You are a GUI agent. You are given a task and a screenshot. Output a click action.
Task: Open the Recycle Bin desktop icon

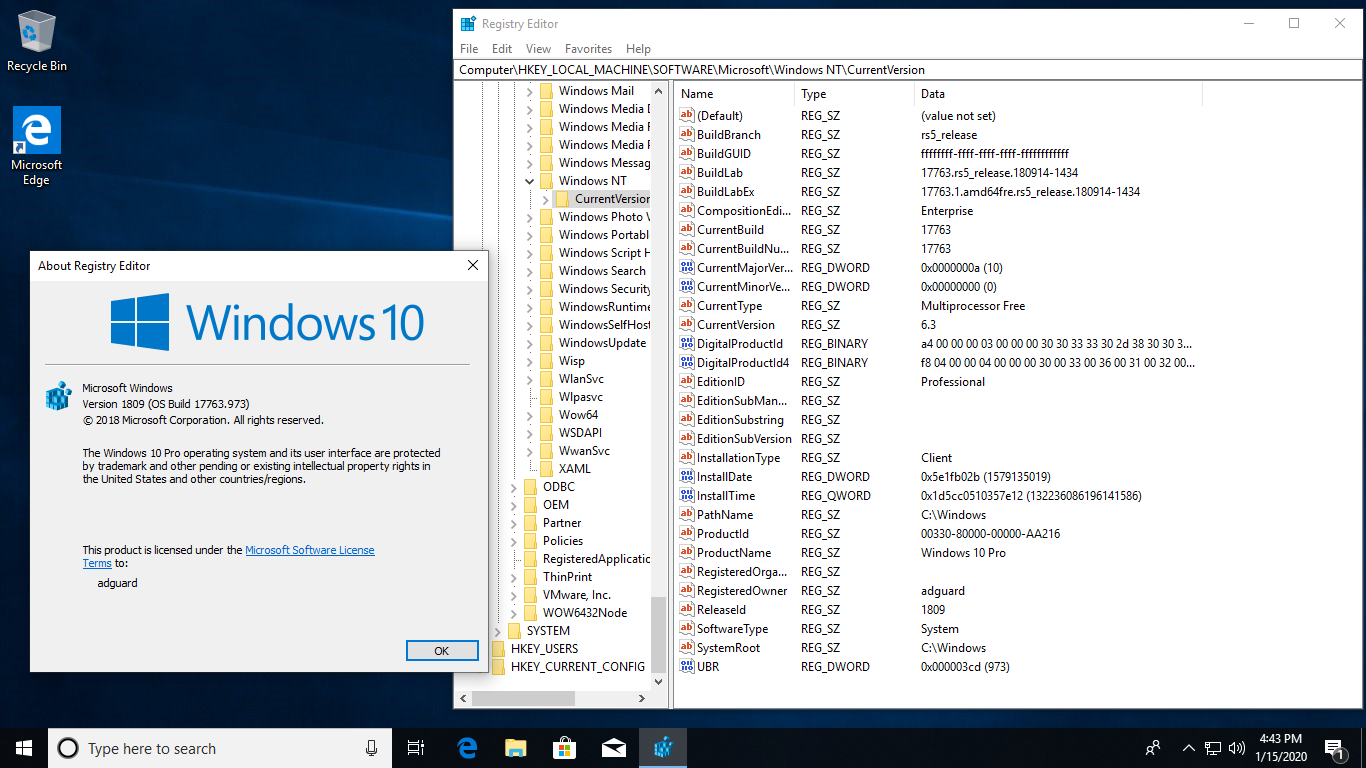tap(37, 40)
